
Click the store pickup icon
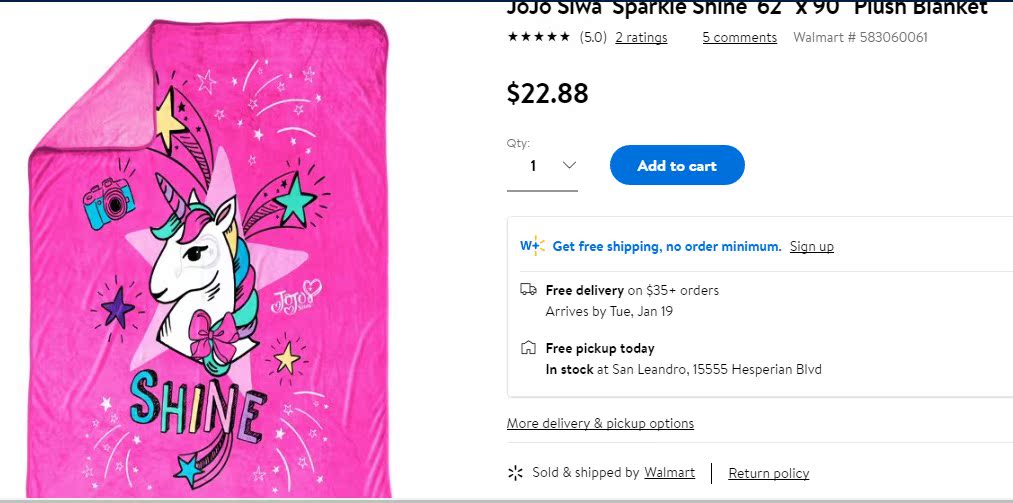(x=528, y=348)
